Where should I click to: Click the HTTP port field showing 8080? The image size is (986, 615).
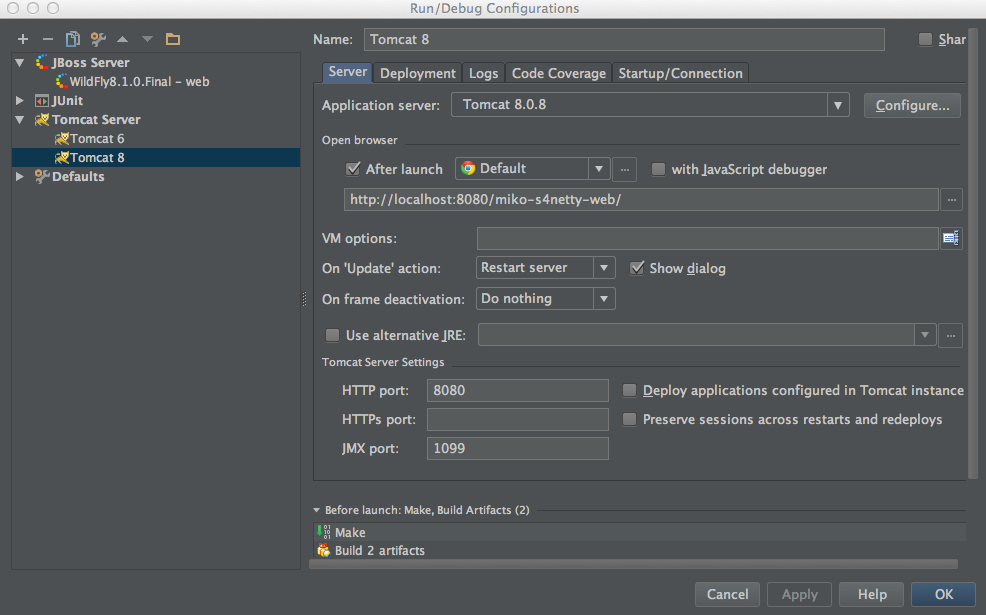tap(518, 391)
